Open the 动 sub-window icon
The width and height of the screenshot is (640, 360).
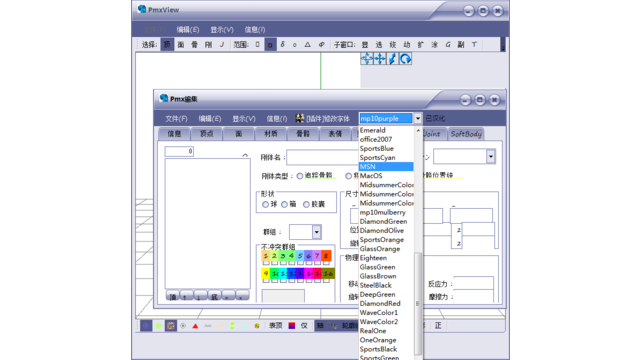[407, 44]
